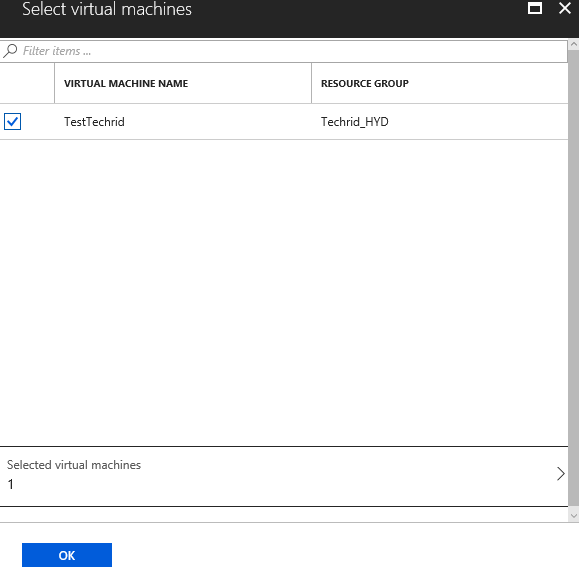Click the magnifier search icon
The image size is (579, 575).
(x=10, y=51)
